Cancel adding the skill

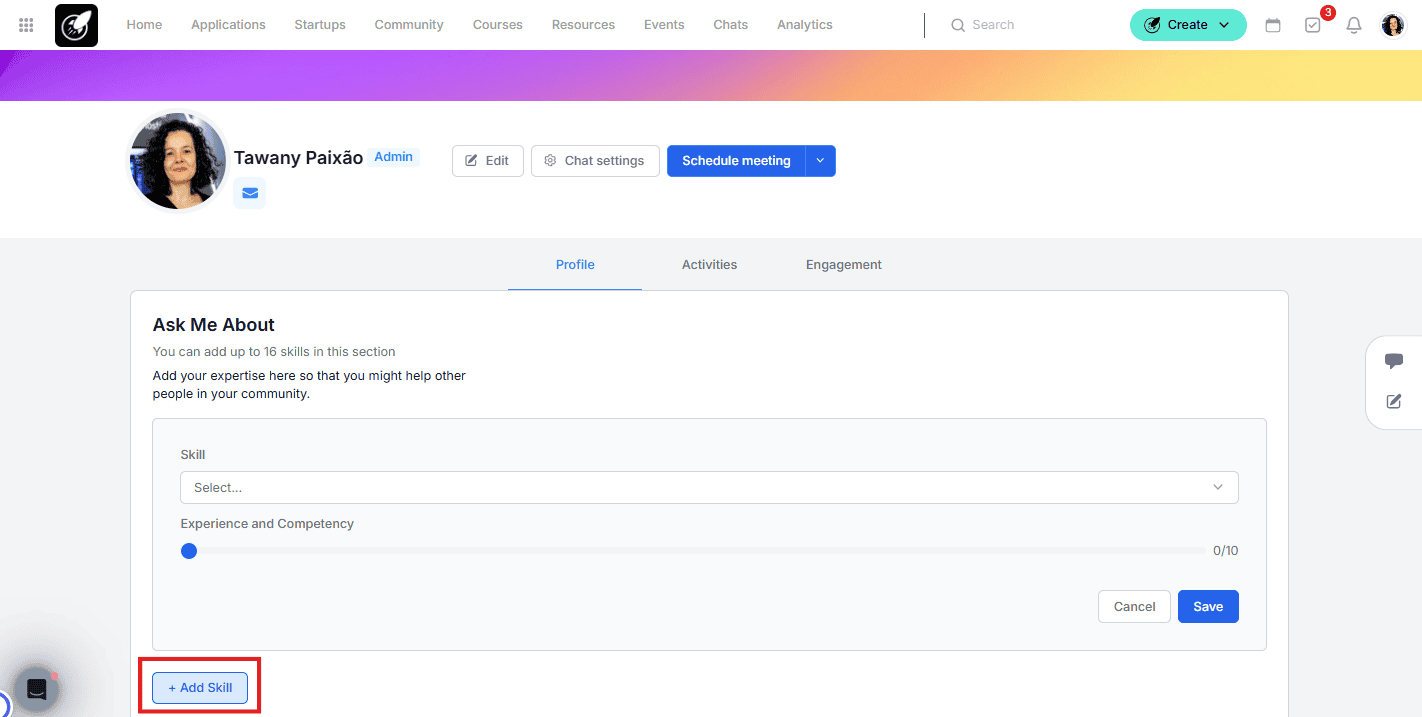coord(1134,607)
